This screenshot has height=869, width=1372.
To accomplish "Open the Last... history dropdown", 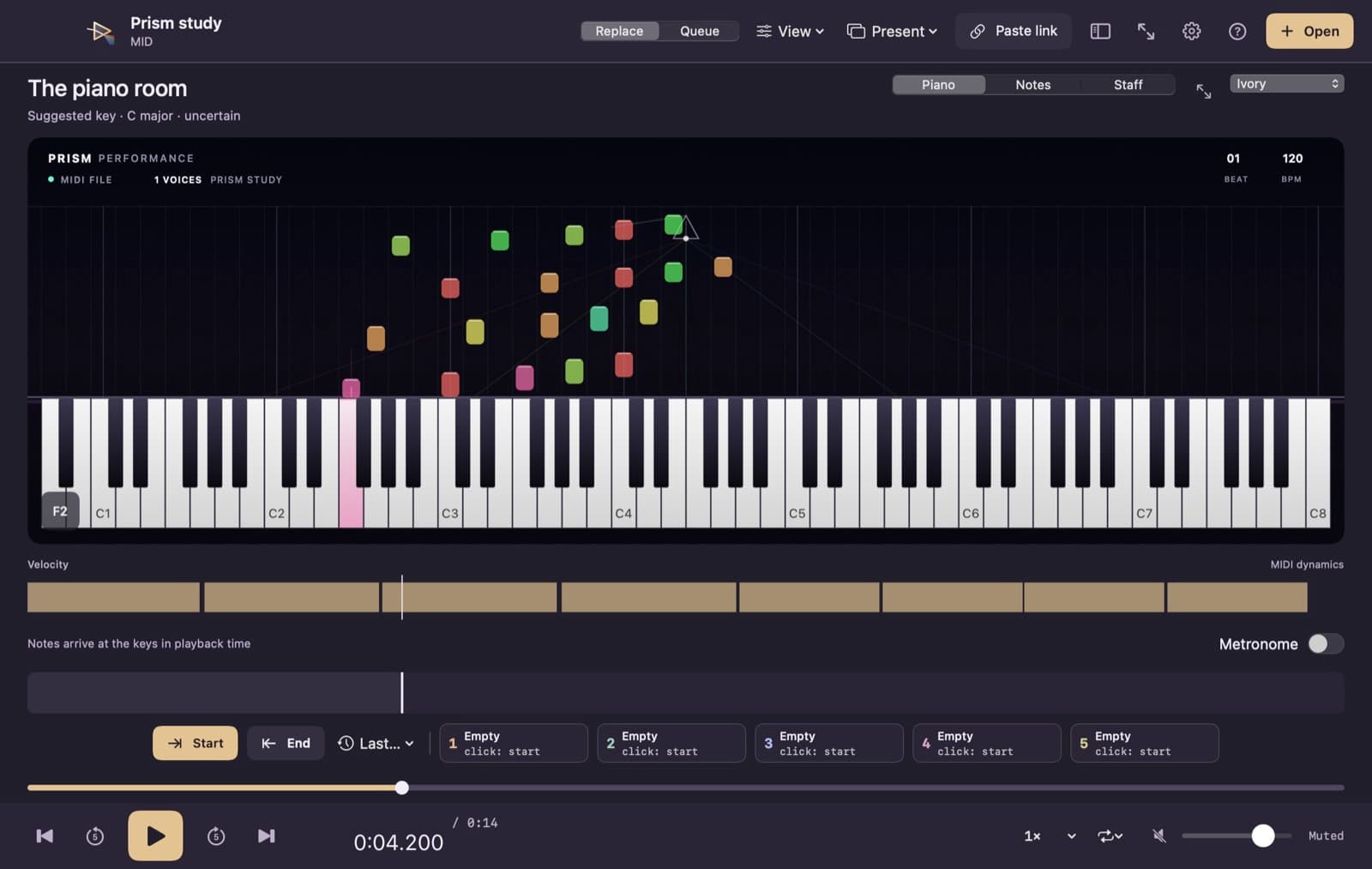I will coord(376,743).
